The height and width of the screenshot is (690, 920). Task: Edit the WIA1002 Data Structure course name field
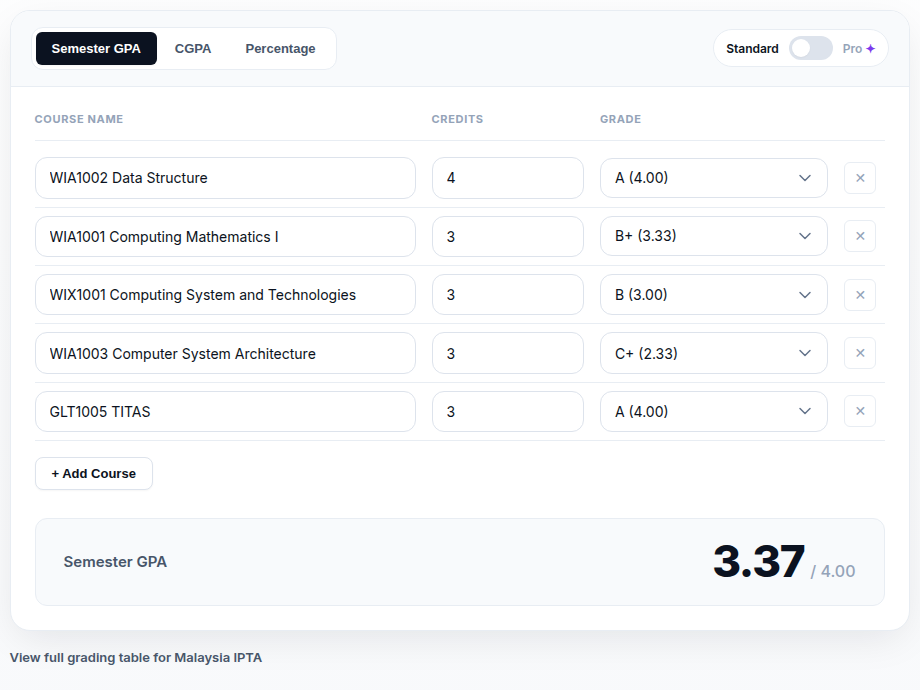[225, 178]
